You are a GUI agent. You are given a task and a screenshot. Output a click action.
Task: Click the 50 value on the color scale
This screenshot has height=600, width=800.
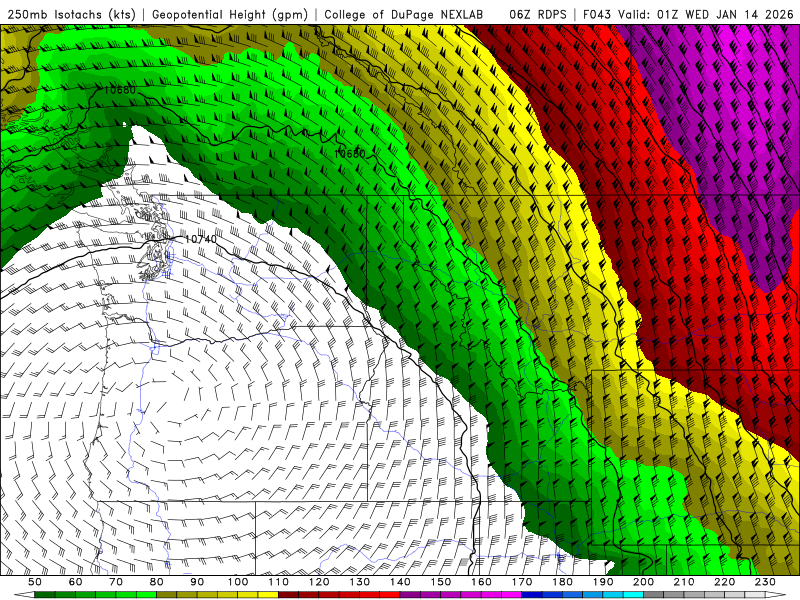coord(35,582)
